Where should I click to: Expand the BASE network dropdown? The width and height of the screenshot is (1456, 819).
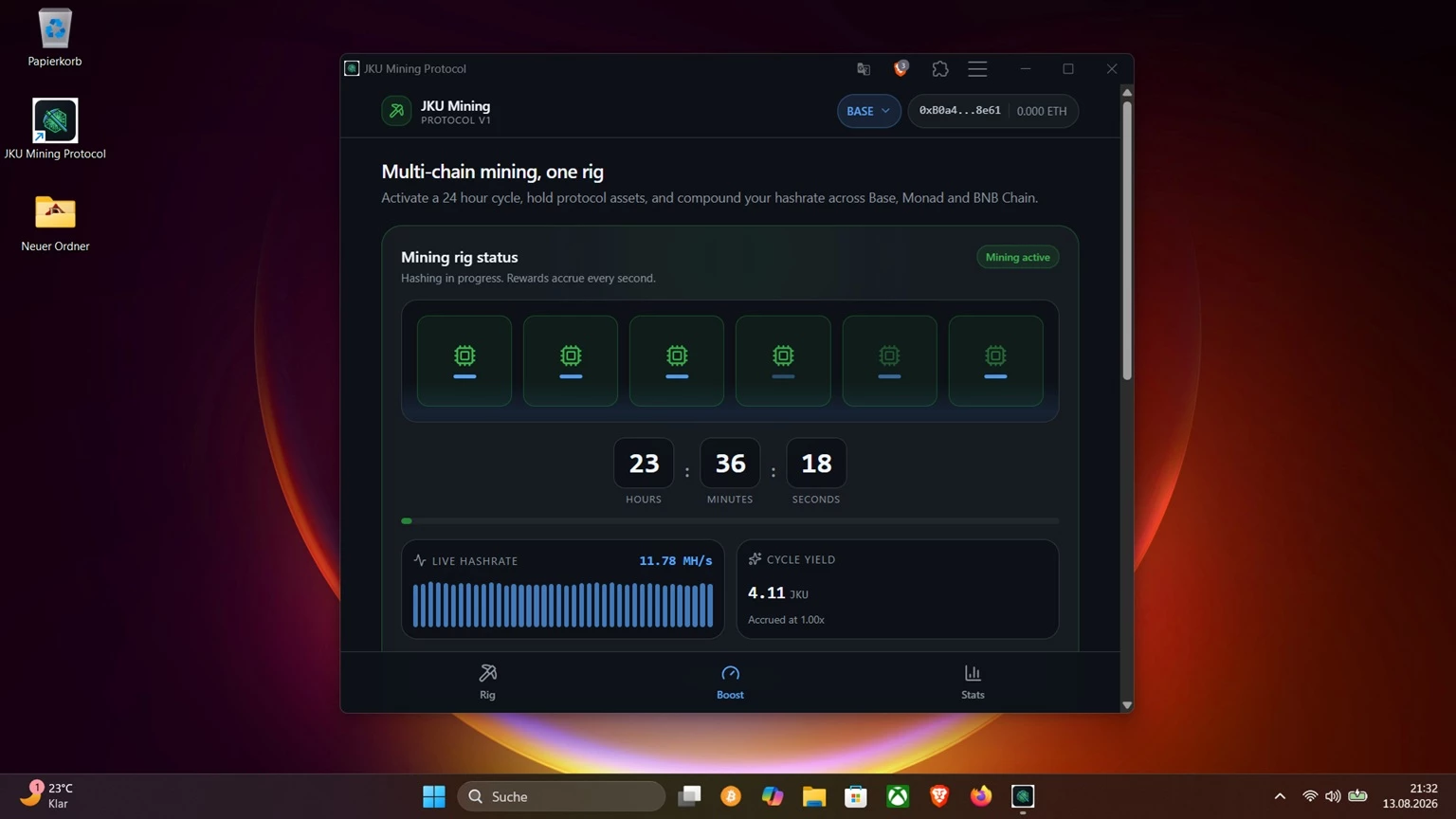click(x=868, y=111)
